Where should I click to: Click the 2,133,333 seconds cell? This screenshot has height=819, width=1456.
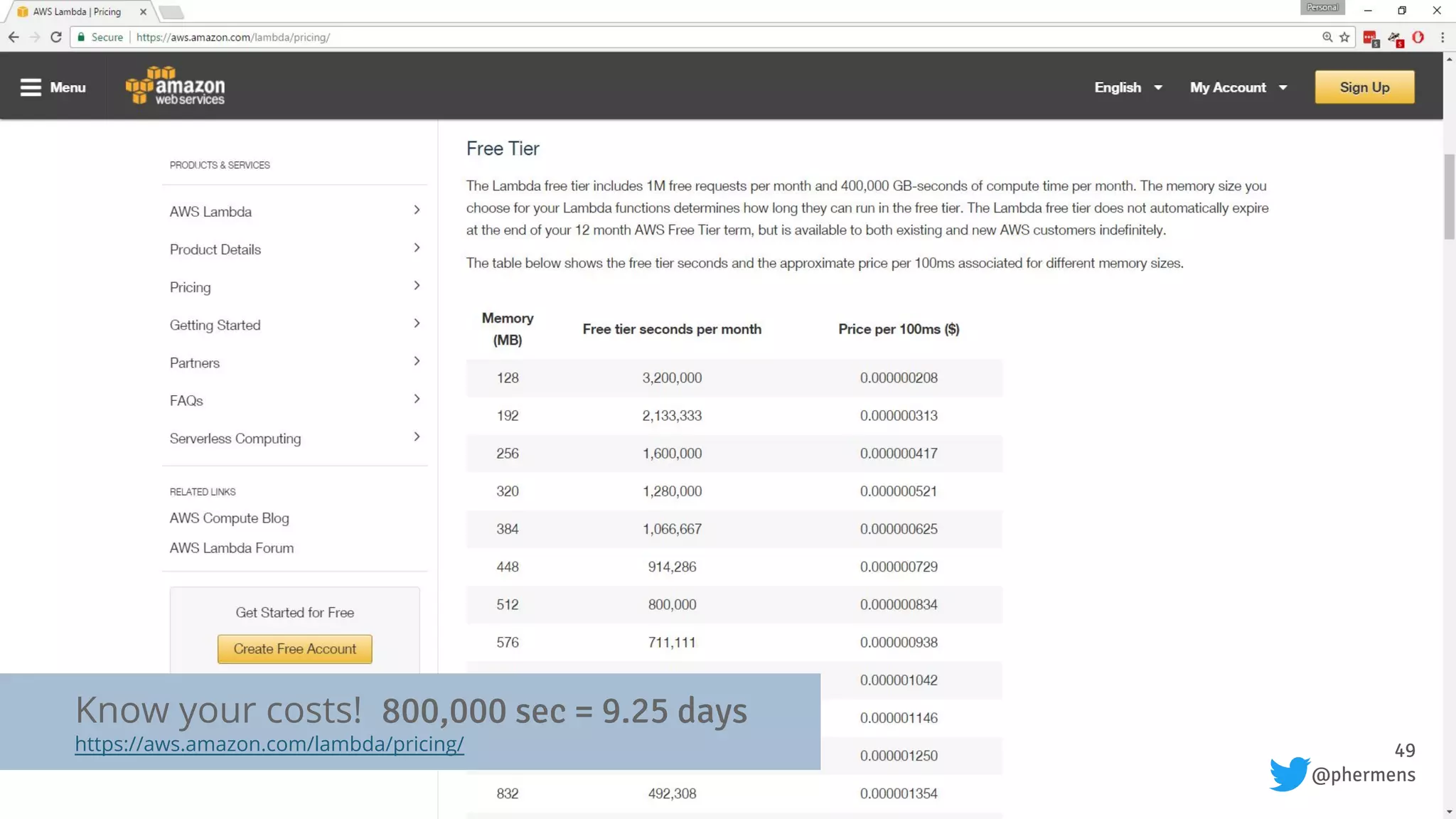(672, 415)
